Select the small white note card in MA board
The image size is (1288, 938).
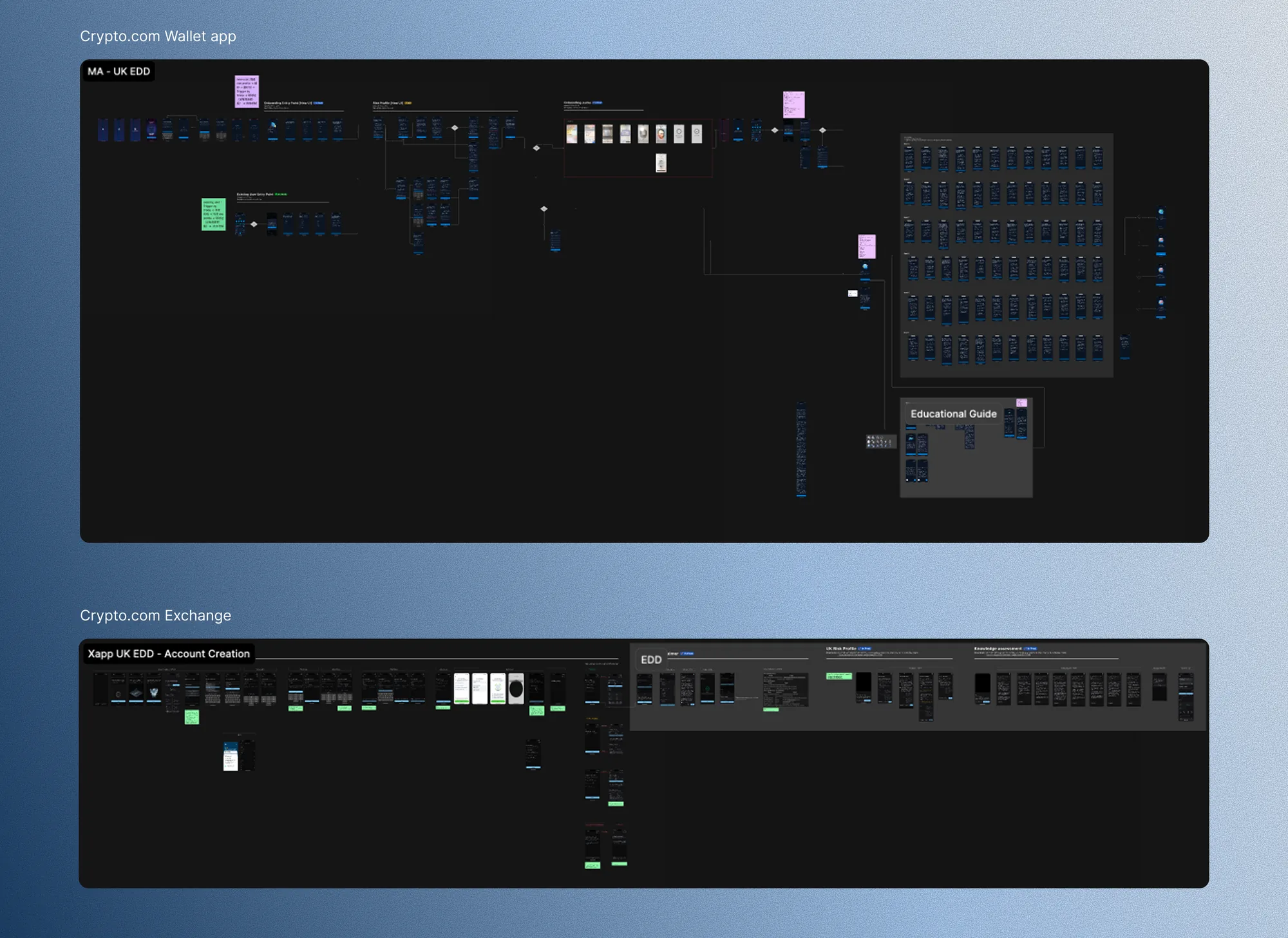coord(853,294)
